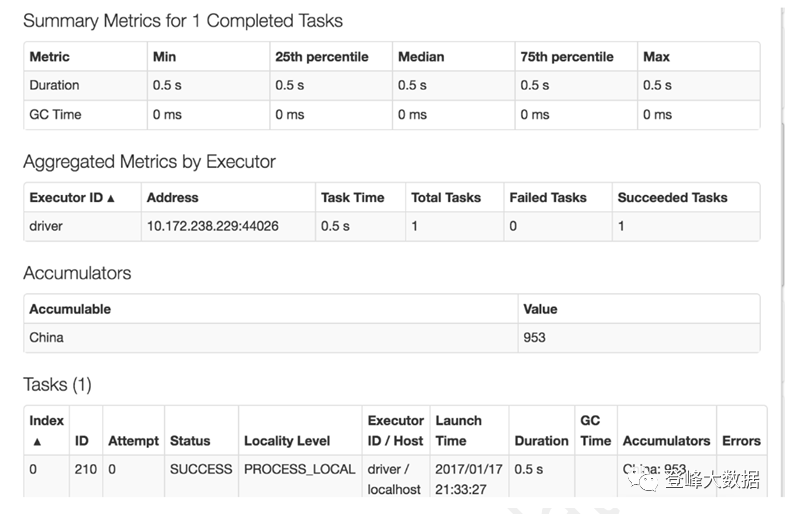The width and height of the screenshot is (785, 514).
Task: Click the Attempt column header
Action: coord(133,441)
